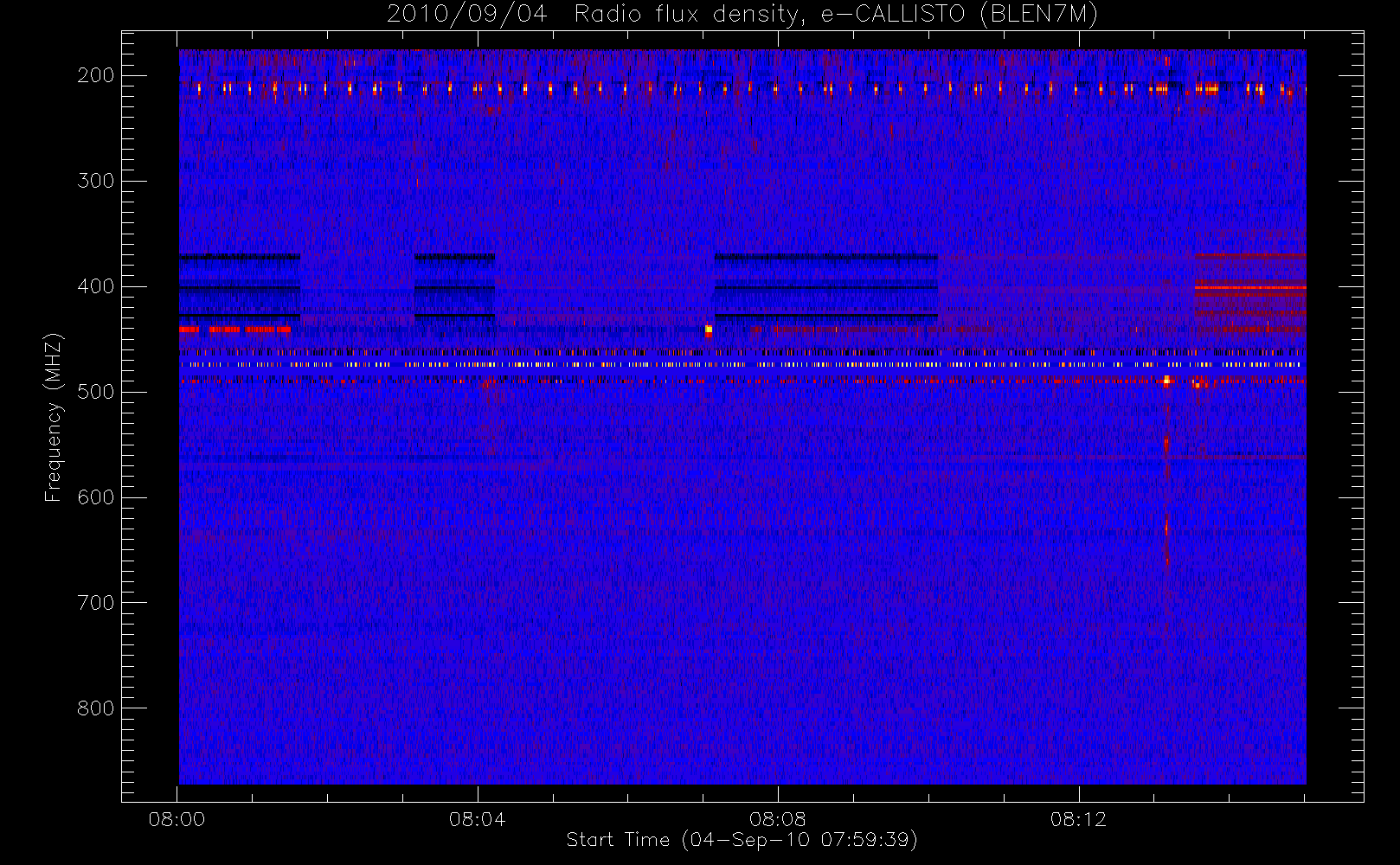Click the plot title "2010/09/04 Radio flux density, e-CALLISTO (BLEN7M)"
This screenshot has width=1400, height=865.
coord(742,15)
